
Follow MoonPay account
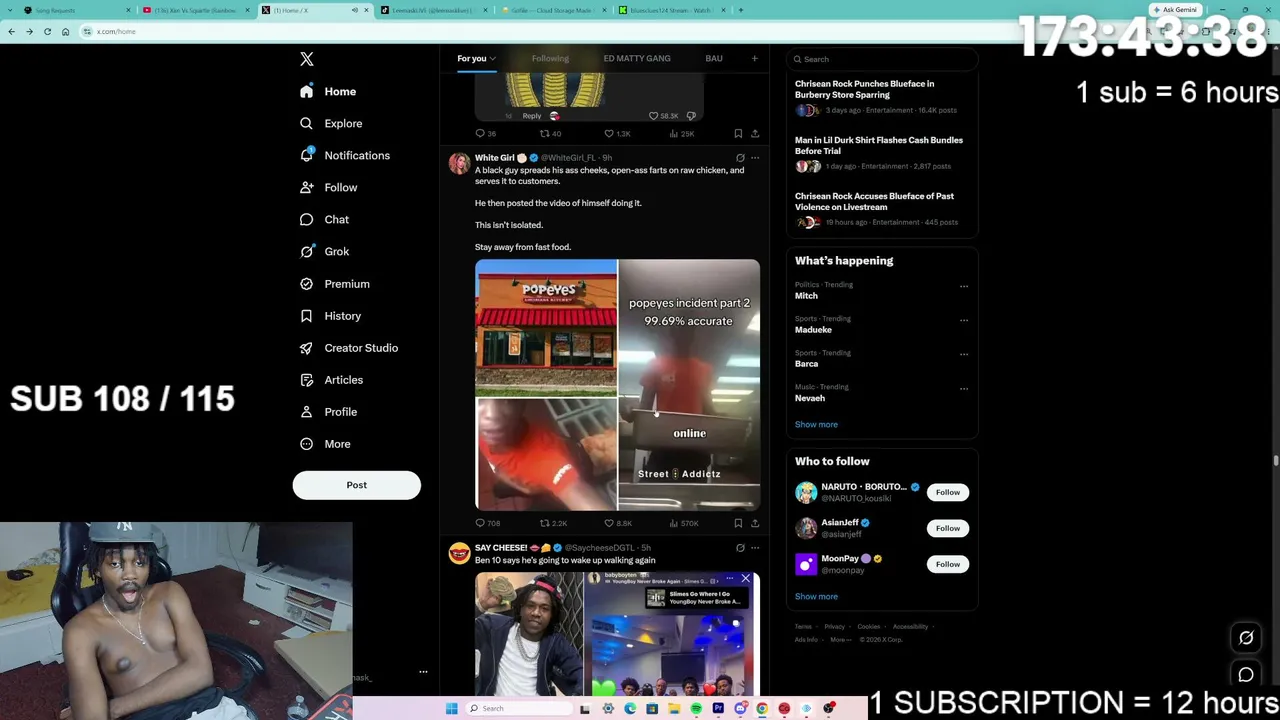[x=948, y=564]
